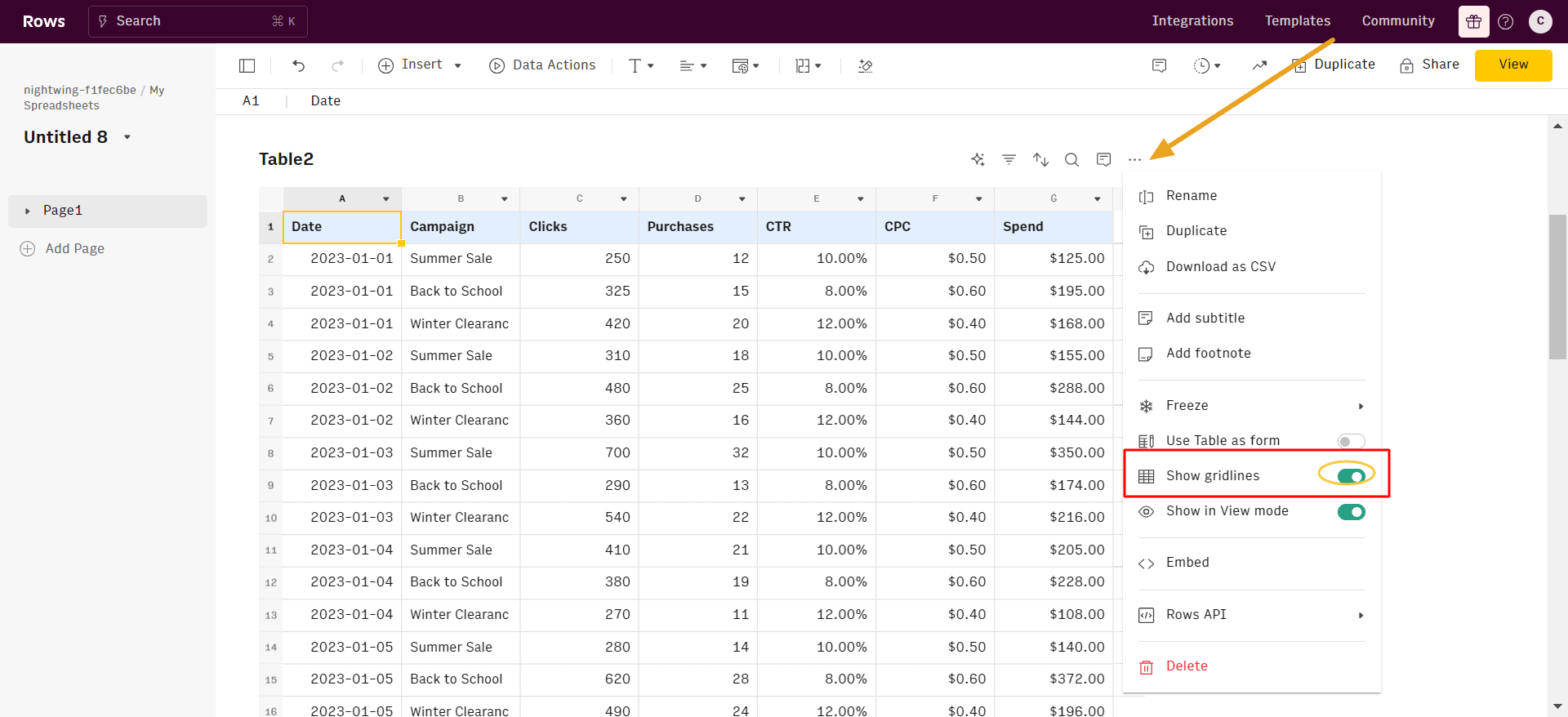The height and width of the screenshot is (717, 1568).
Task: Click the vertical scrollbar thumb
Action: tap(1557, 287)
